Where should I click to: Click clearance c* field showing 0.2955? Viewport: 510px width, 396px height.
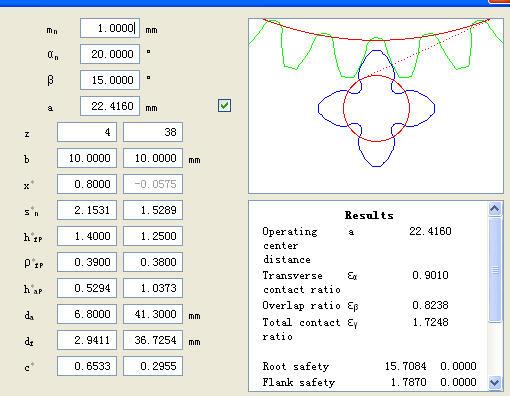point(153,366)
